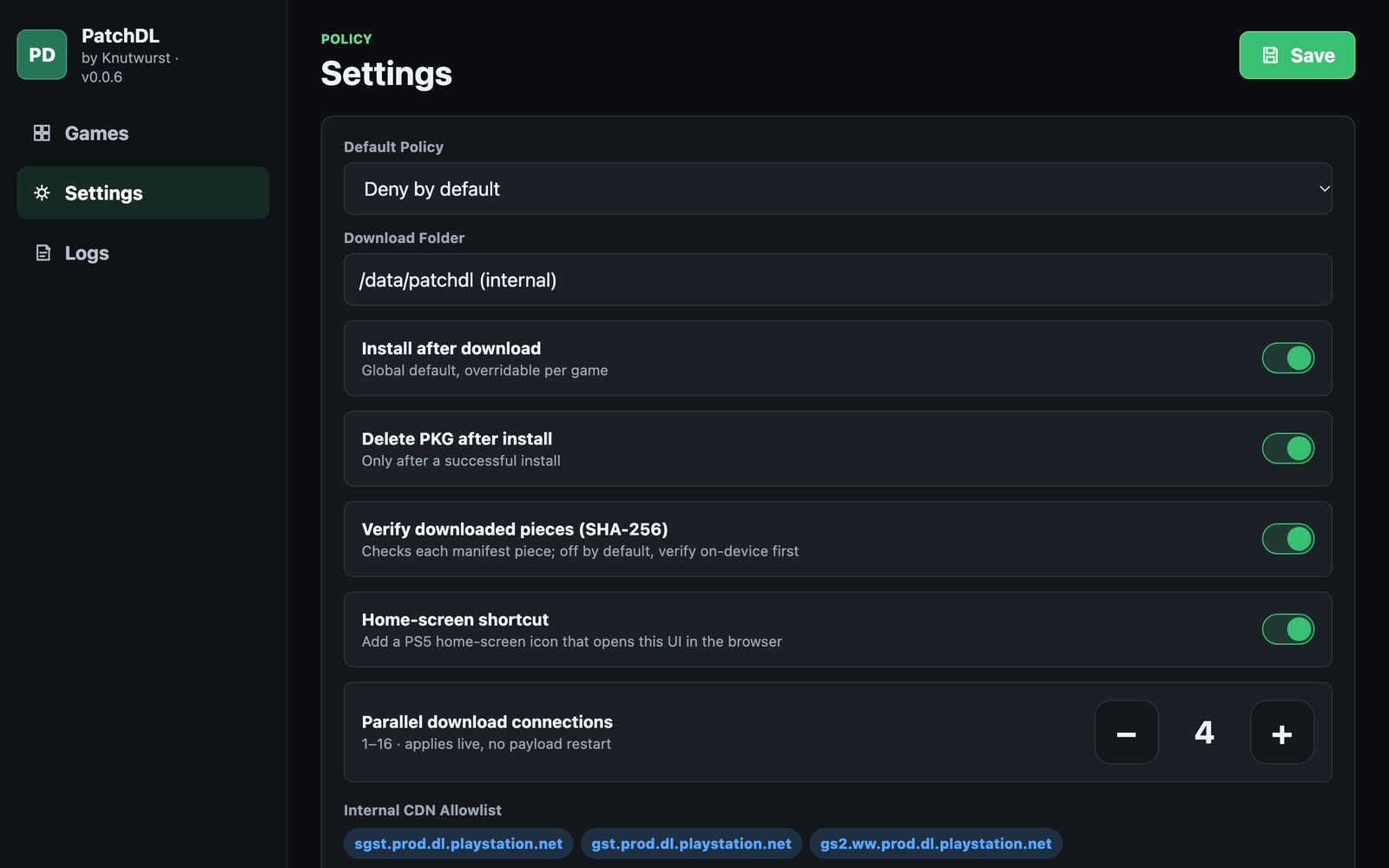Click the PD app logo badge
Viewport: 1389px width, 868px height.
tap(42, 55)
